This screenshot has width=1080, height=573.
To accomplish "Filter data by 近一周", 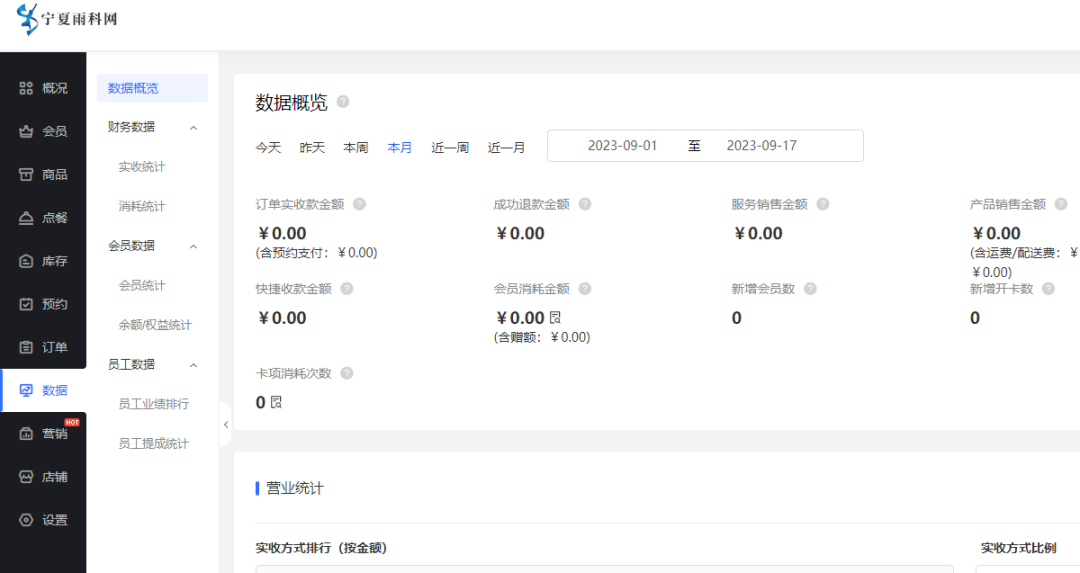I will point(450,147).
